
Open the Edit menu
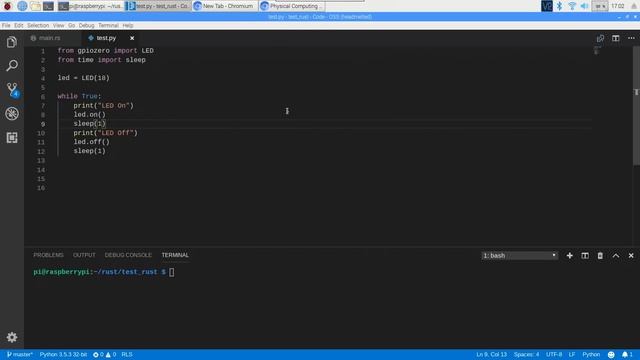(x=19, y=25)
